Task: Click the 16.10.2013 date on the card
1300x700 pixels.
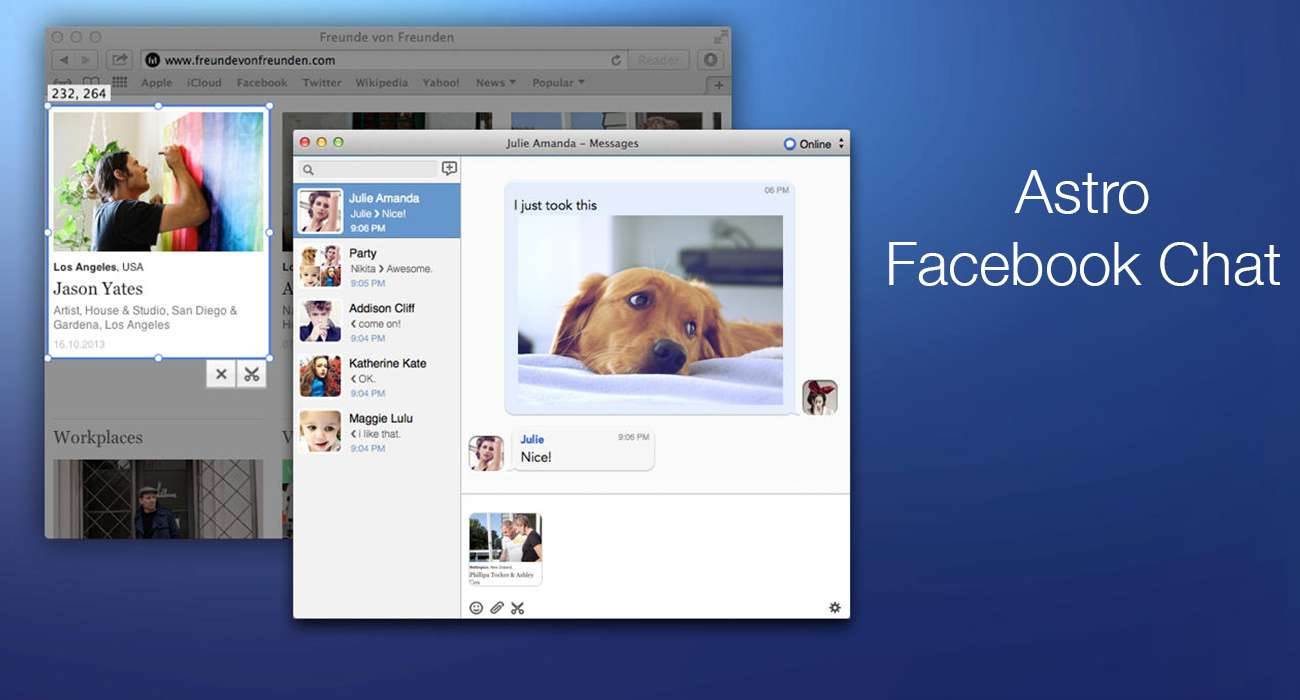Action: point(78,344)
